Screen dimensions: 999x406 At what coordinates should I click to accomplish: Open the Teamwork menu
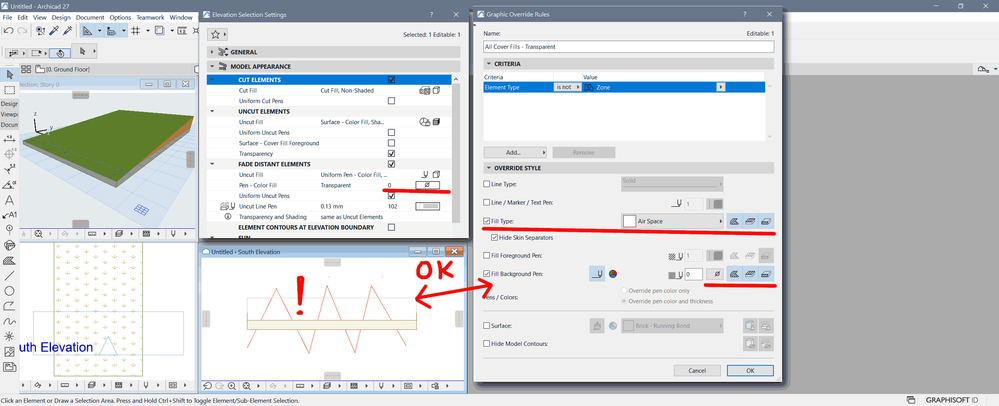tap(150, 17)
